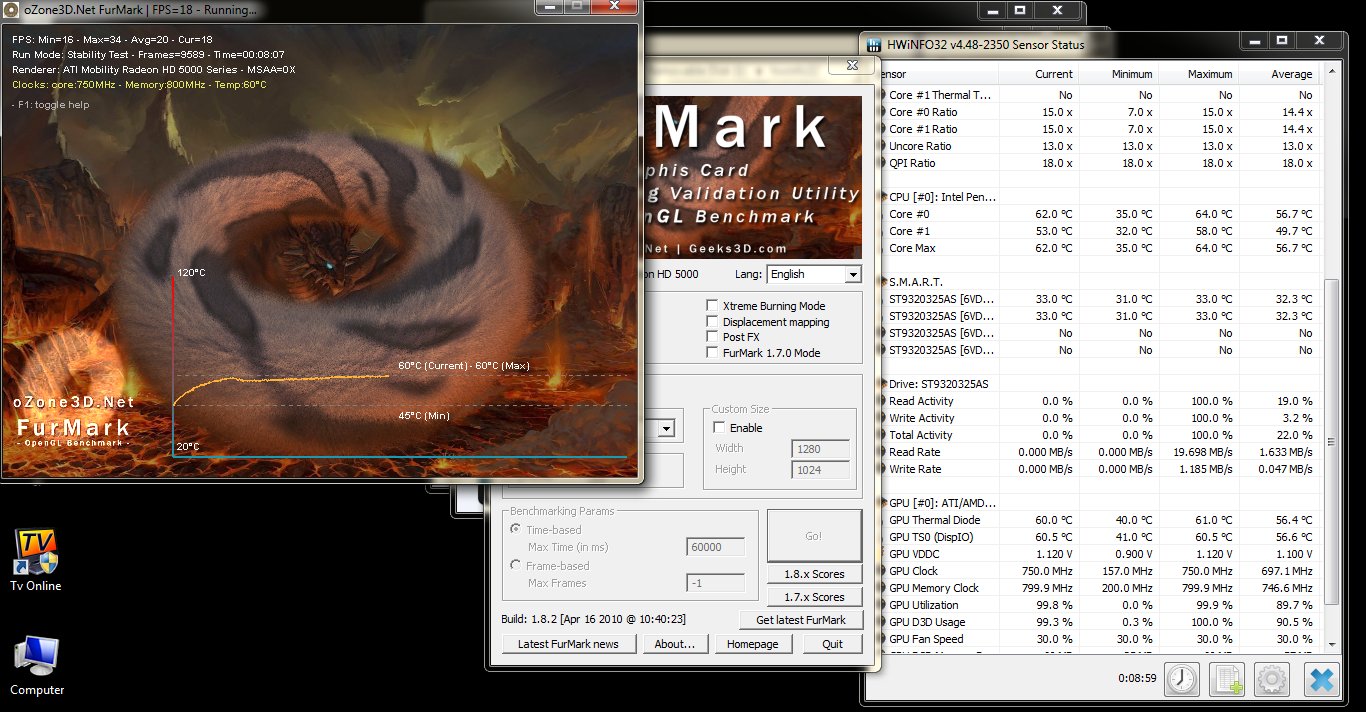1366x712 pixels.
Task: Click the Average column header
Action: pyautogui.click(x=1291, y=74)
